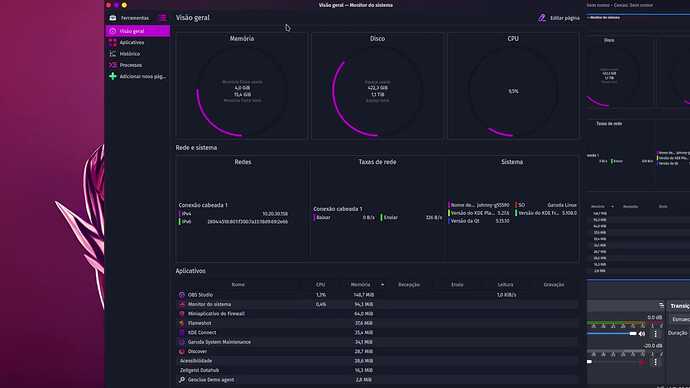Sort the table by Envio column
The height and width of the screenshot is (388, 690).
pyautogui.click(x=457, y=285)
